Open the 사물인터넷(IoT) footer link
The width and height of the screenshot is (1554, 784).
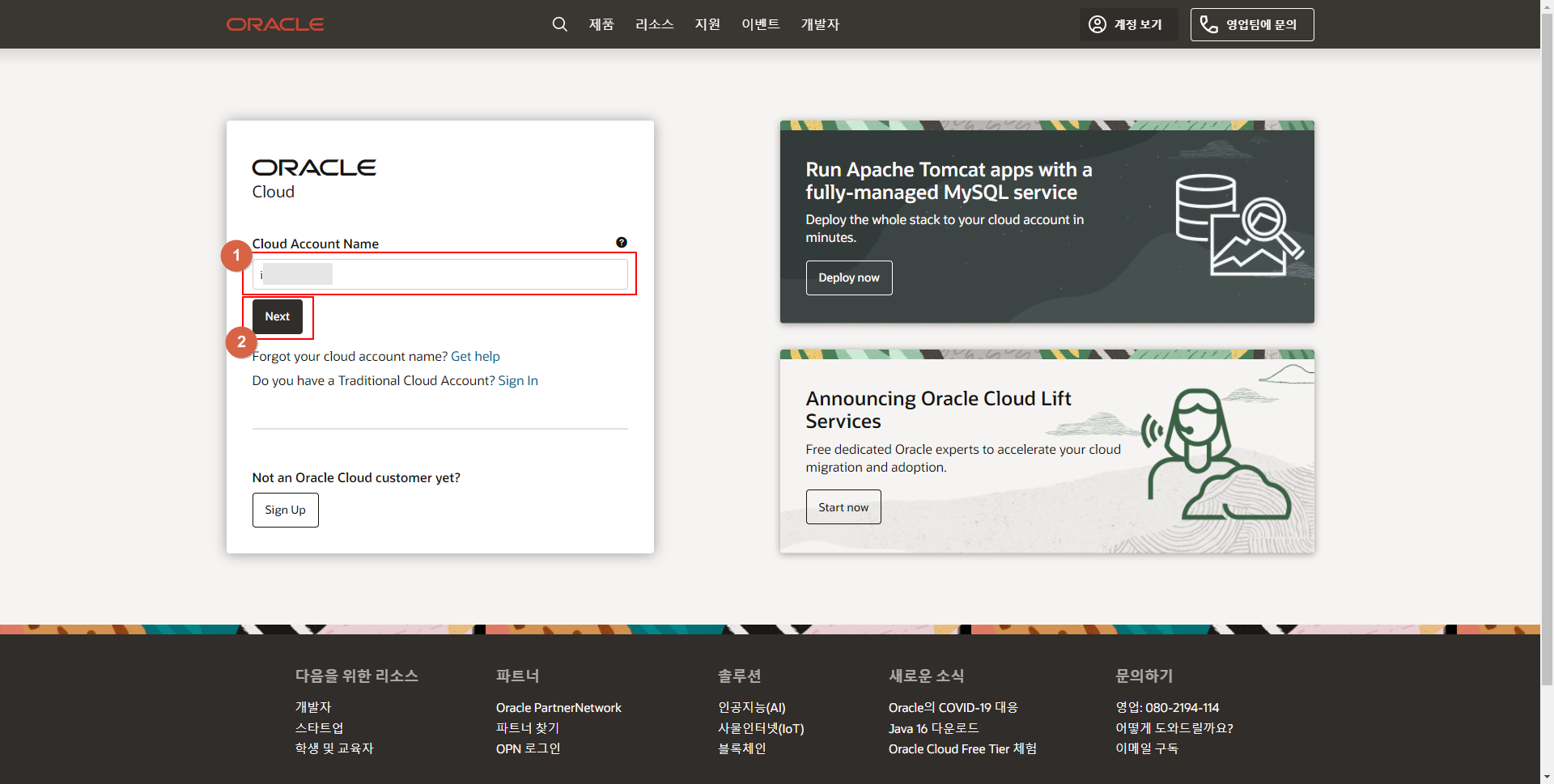coord(761,728)
